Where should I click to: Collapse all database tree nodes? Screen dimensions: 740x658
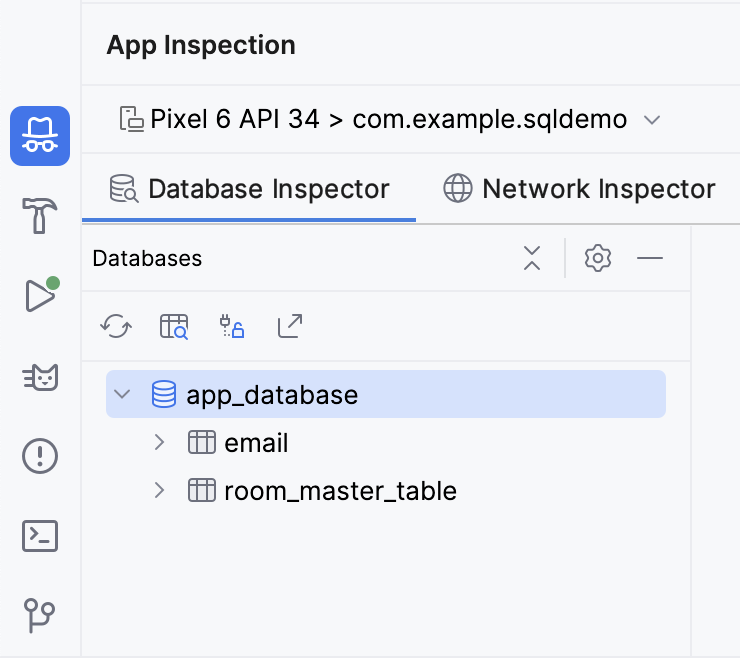pos(532,258)
